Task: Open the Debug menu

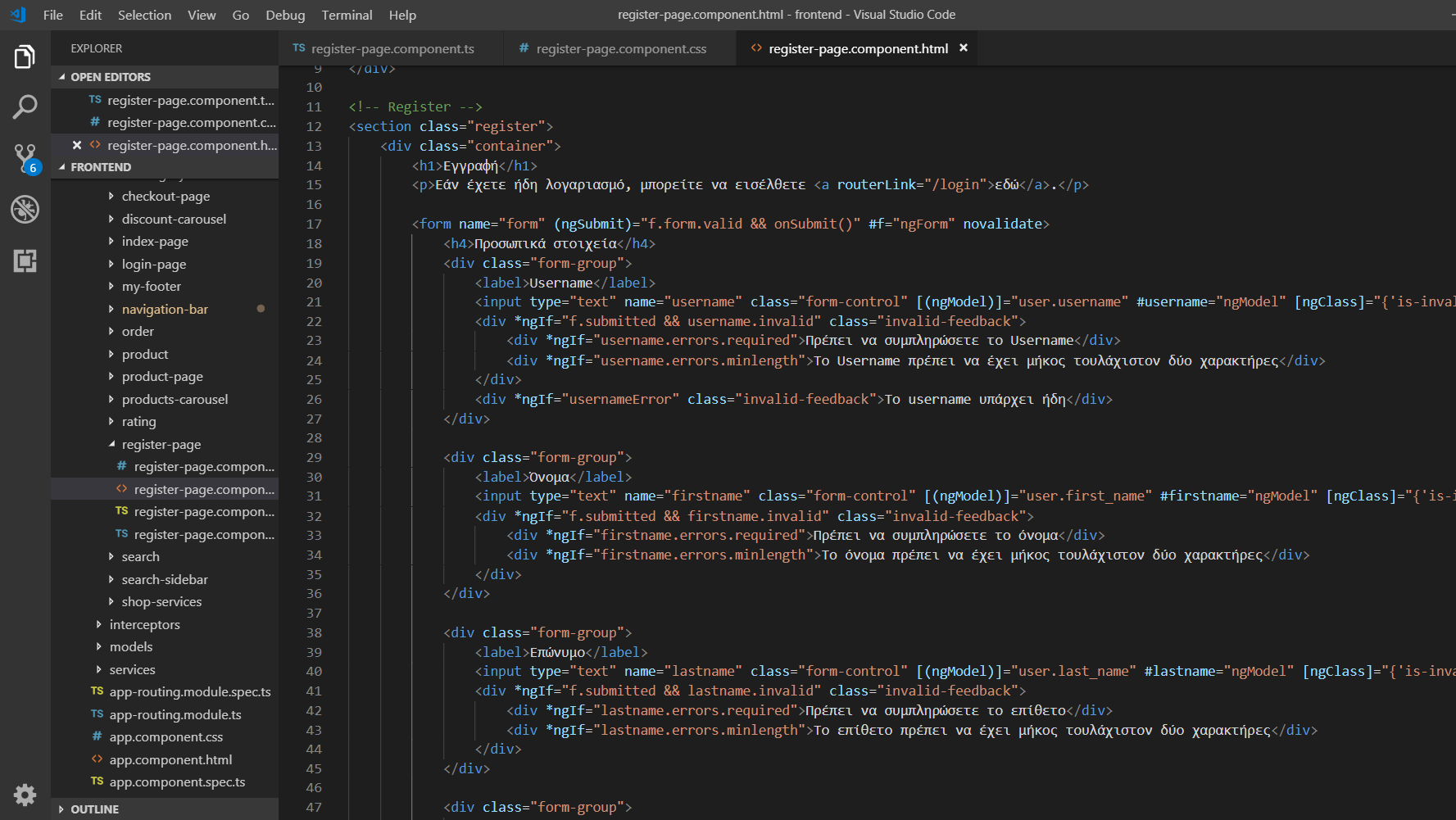Action: coord(285,15)
